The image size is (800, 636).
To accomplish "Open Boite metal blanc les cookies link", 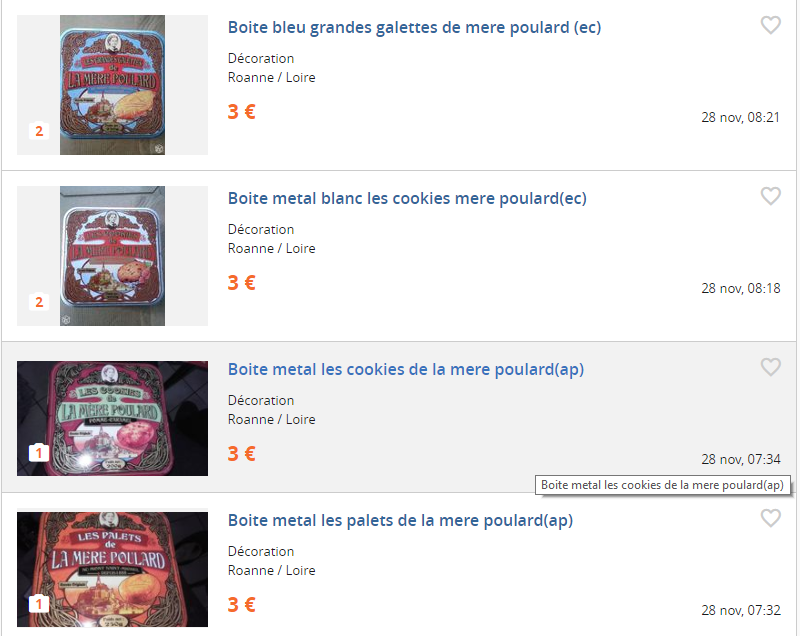I will pyautogui.click(x=407, y=198).
